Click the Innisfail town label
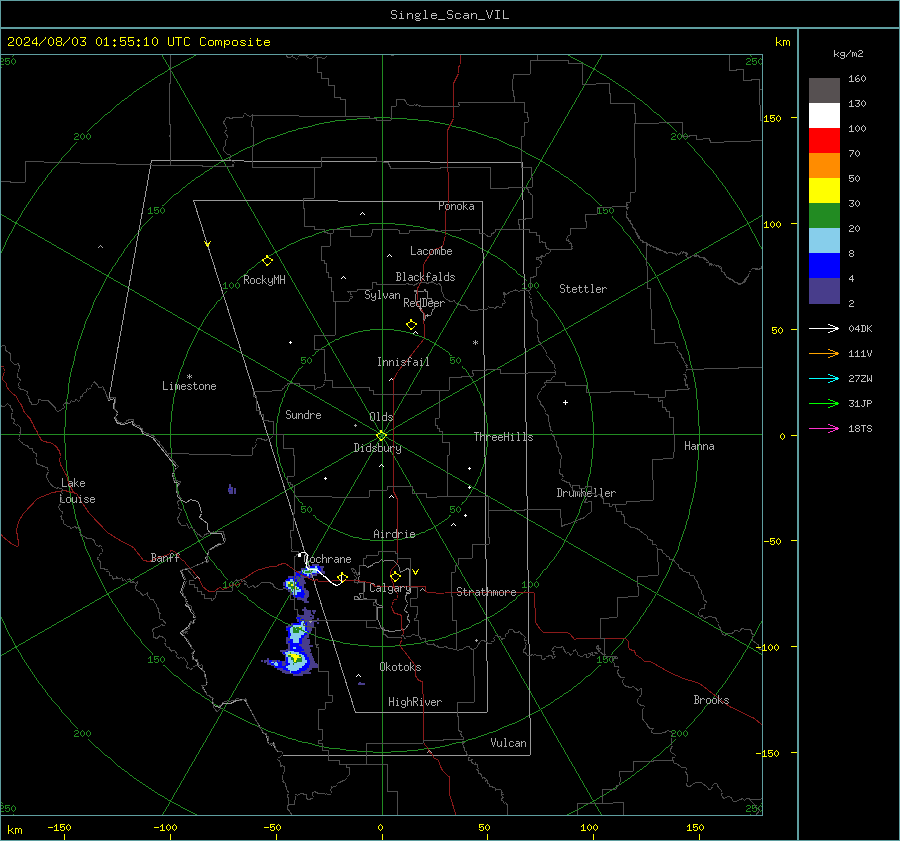900x841 pixels. (x=403, y=362)
